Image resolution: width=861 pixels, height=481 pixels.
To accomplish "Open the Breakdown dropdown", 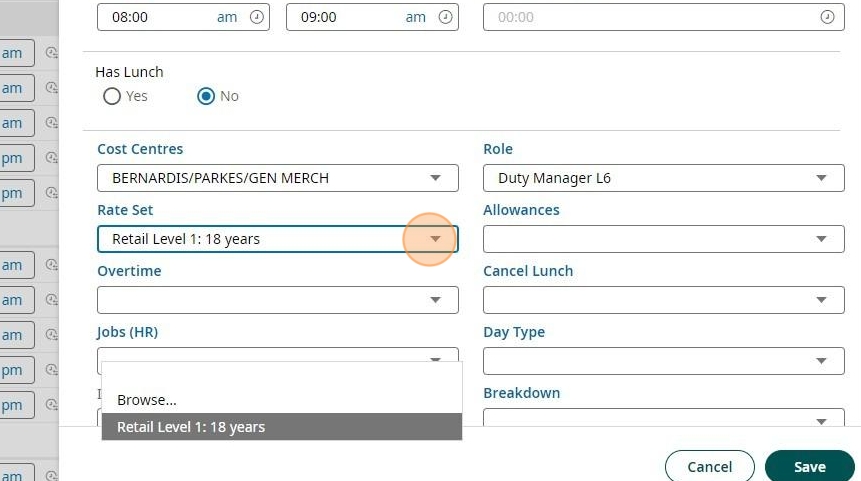I will coord(822,421).
